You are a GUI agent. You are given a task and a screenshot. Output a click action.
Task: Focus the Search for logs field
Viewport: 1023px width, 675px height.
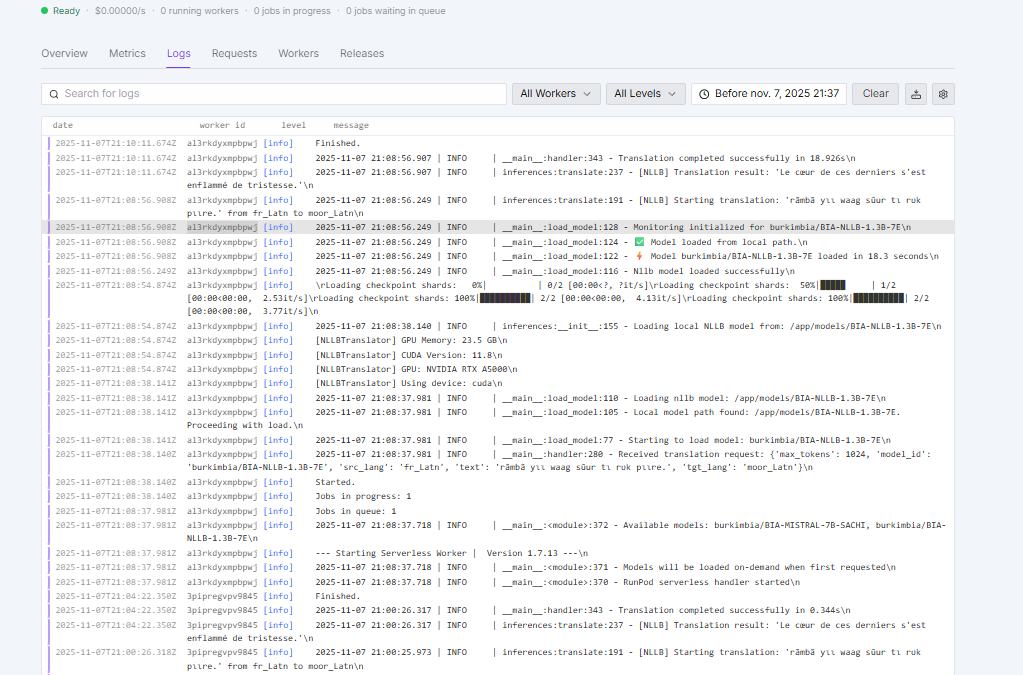[x=280, y=94]
